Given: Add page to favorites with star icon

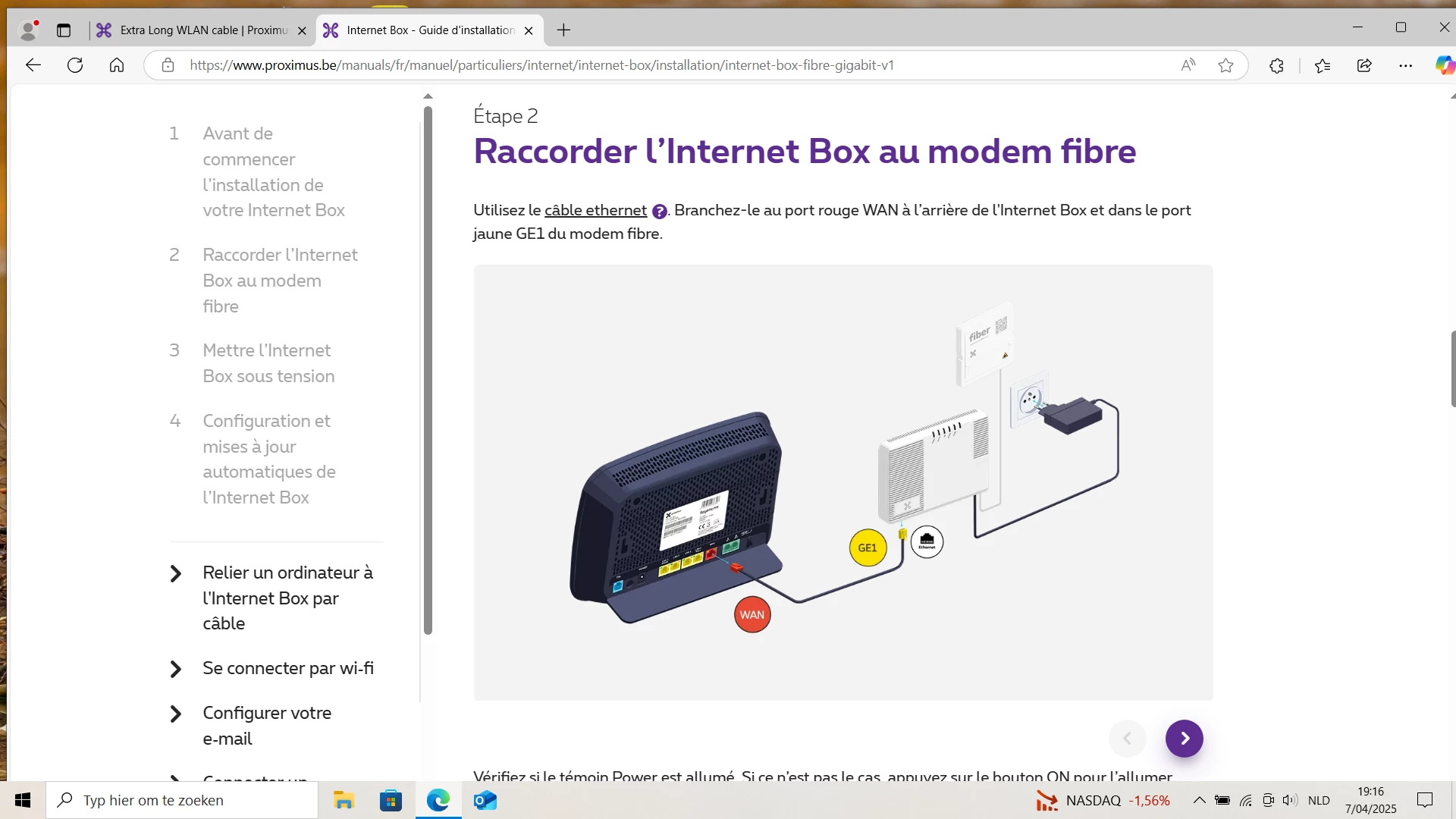Looking at the screenshot, I should (x=1225, y=65).
